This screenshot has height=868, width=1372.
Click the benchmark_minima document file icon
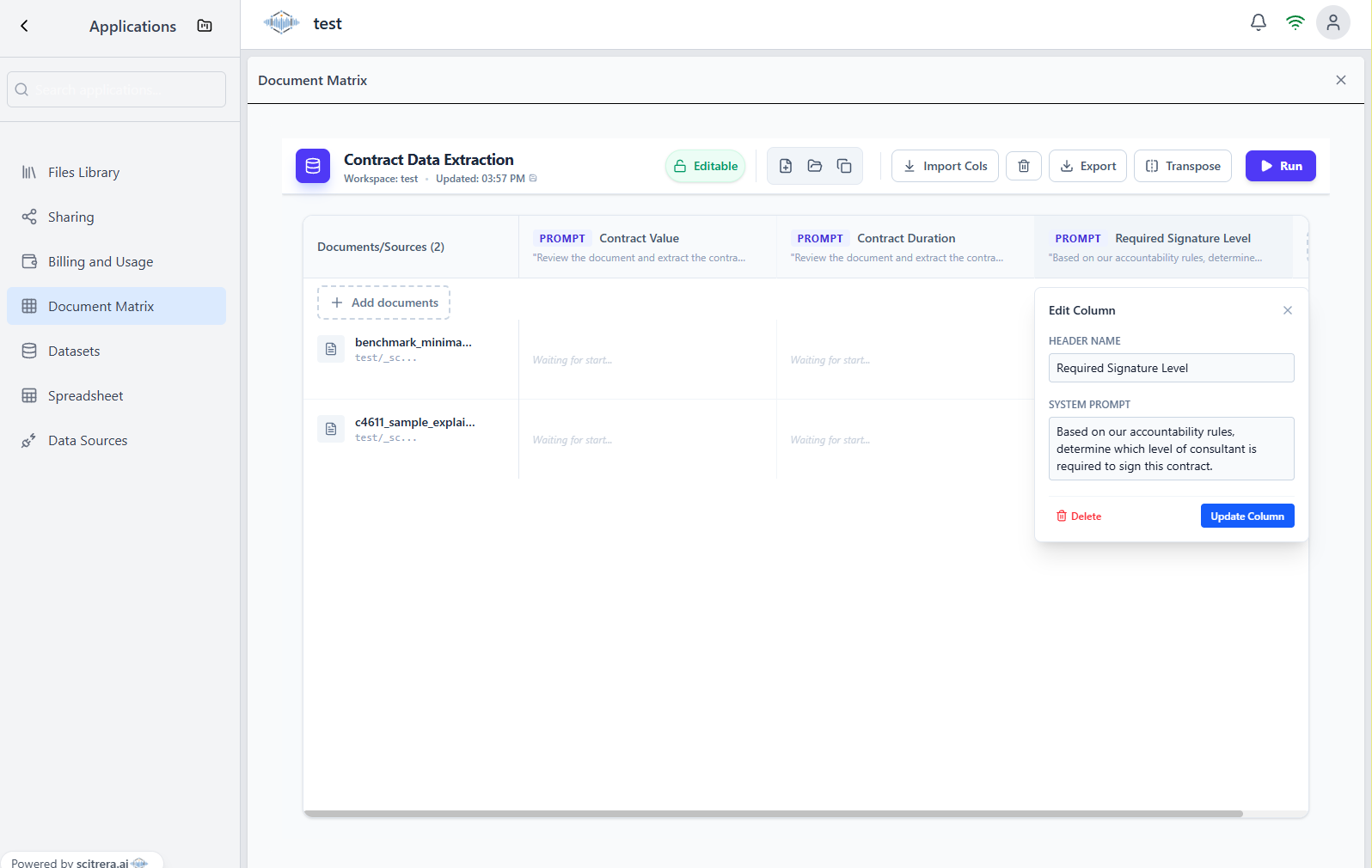pyautogui.click(x=331, y=349)
